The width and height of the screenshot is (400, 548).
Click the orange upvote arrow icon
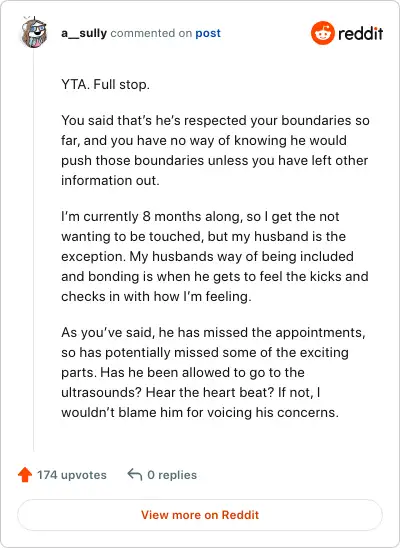(25, 475)
